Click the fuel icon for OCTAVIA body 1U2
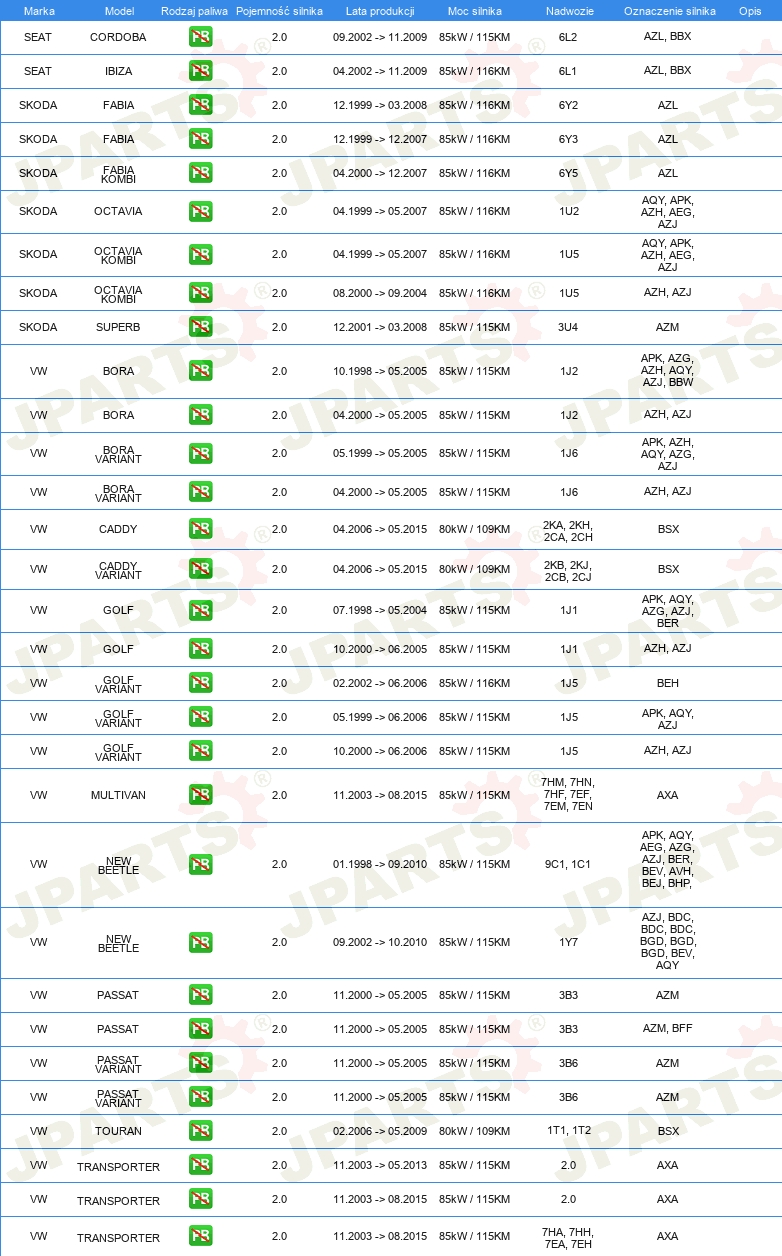 point(200,211)
